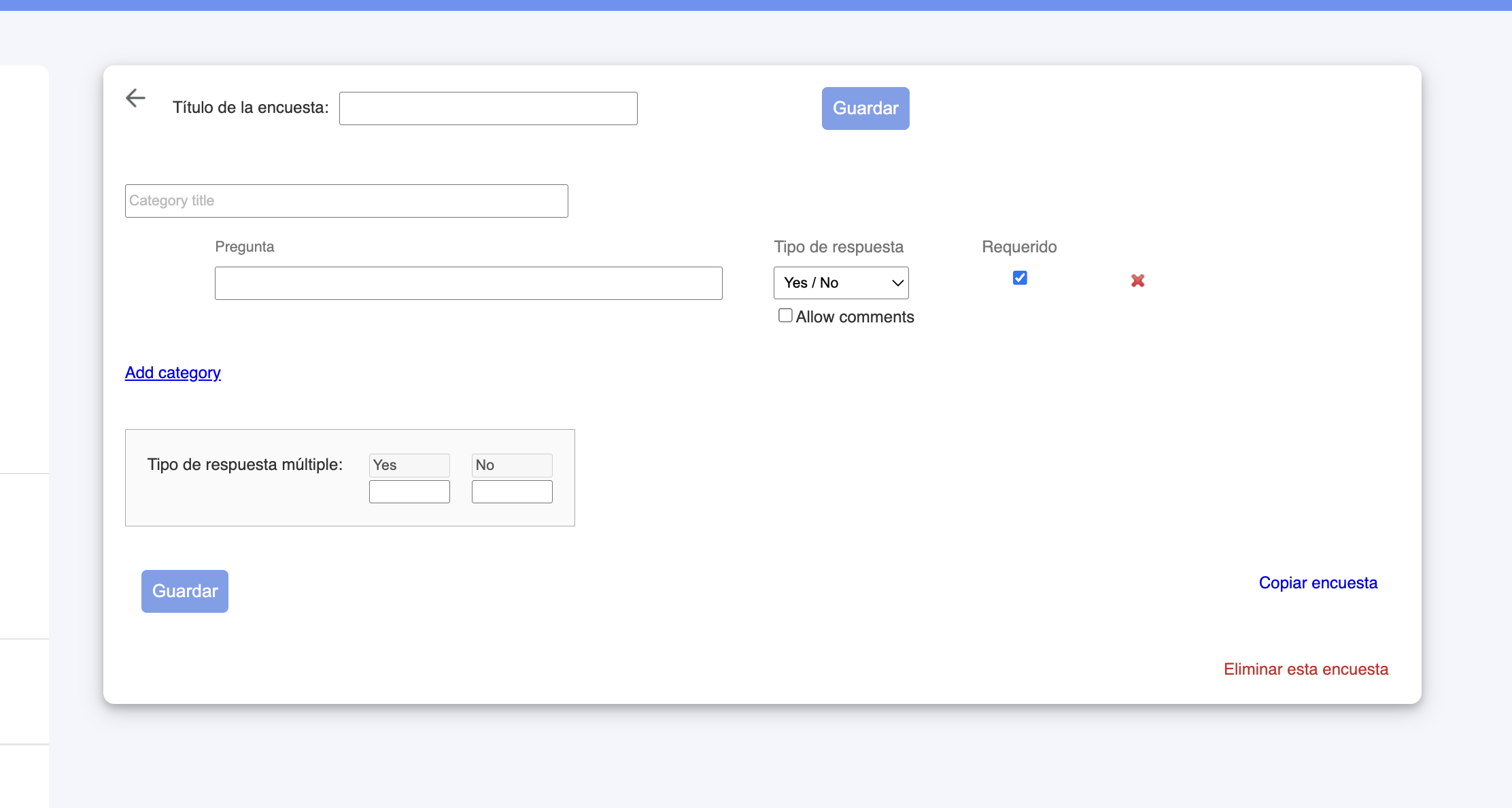Click the Add category link
1512x808 pixels.
click(x=173, y=373)
